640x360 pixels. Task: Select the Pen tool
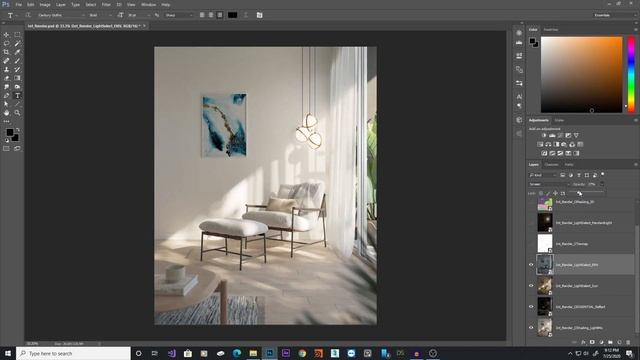tap(6, 96)
